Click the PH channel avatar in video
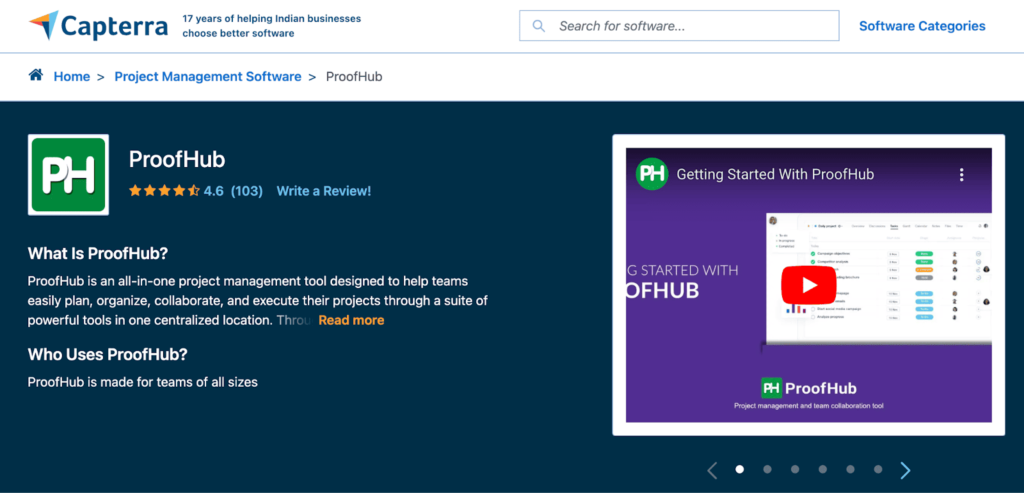The width and height of the screenshot is (1024, 493). [652, 174]
